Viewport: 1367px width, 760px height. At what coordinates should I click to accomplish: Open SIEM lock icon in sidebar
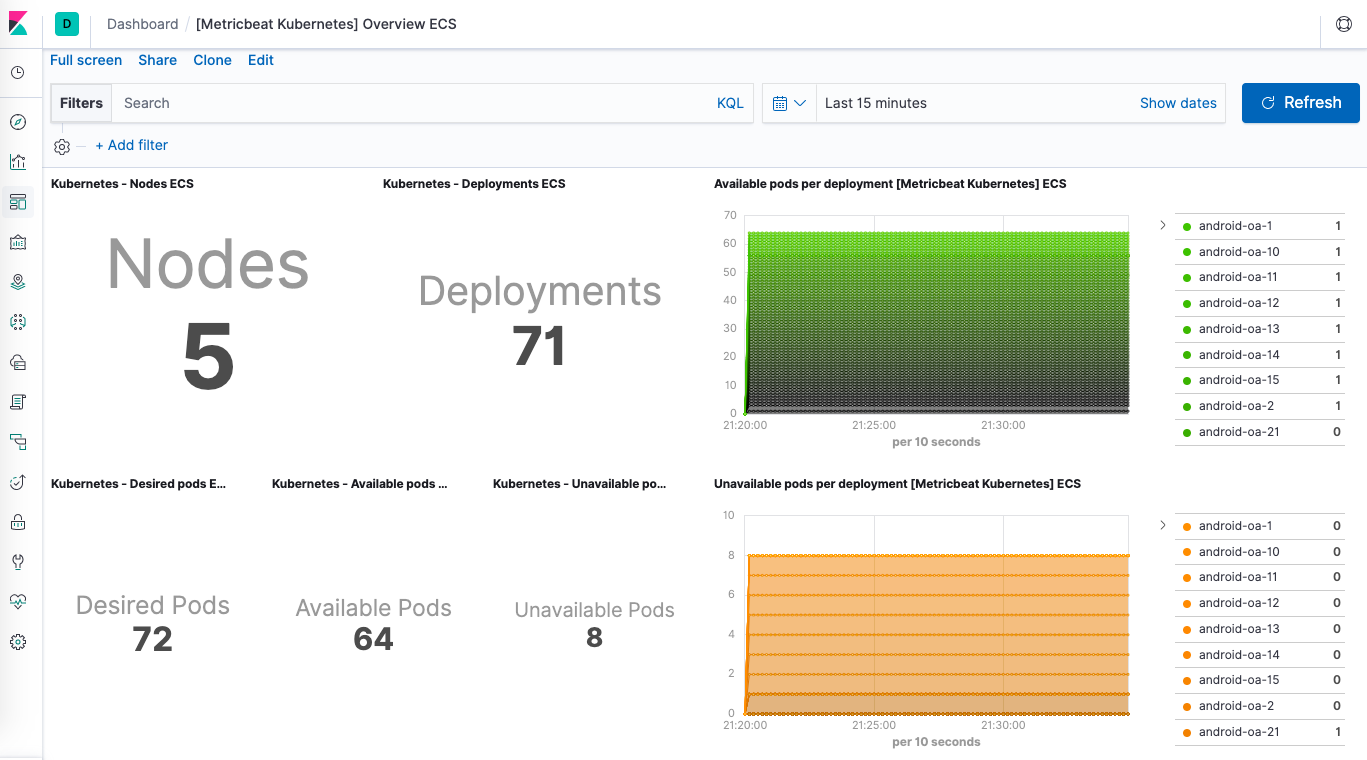tap(18, 522)
